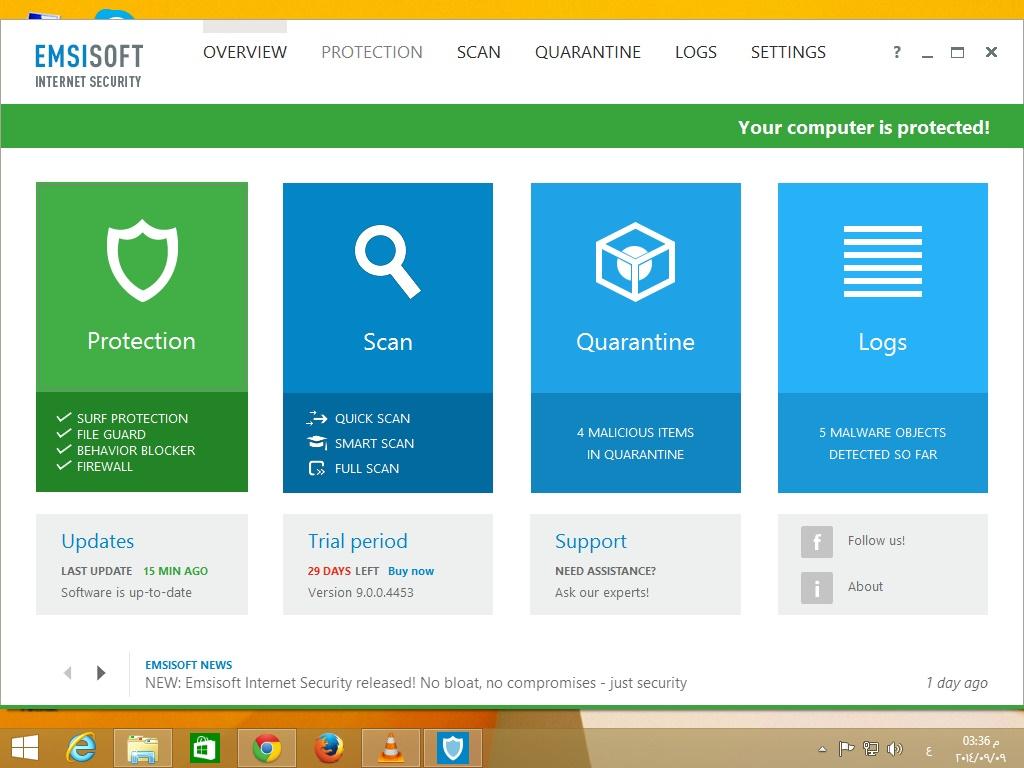This screenshot has height=768, width=1024.
Task: Click the volume speaker tray icon
Action: 895,748
